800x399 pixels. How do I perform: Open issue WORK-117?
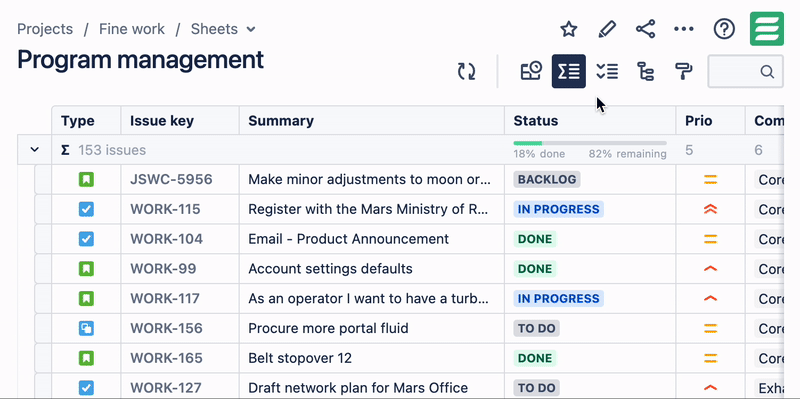coord(165,298)
